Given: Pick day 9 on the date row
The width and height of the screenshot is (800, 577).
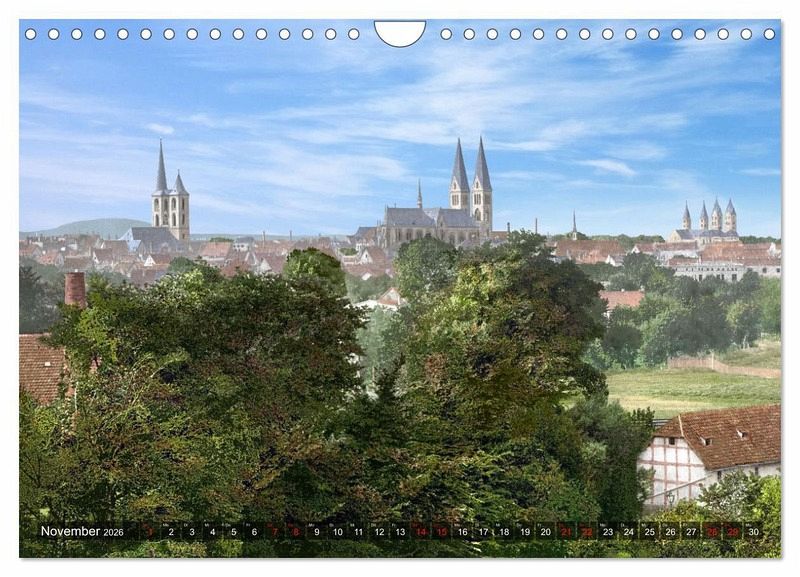Looking at the screenshot, I should (316, 533).
